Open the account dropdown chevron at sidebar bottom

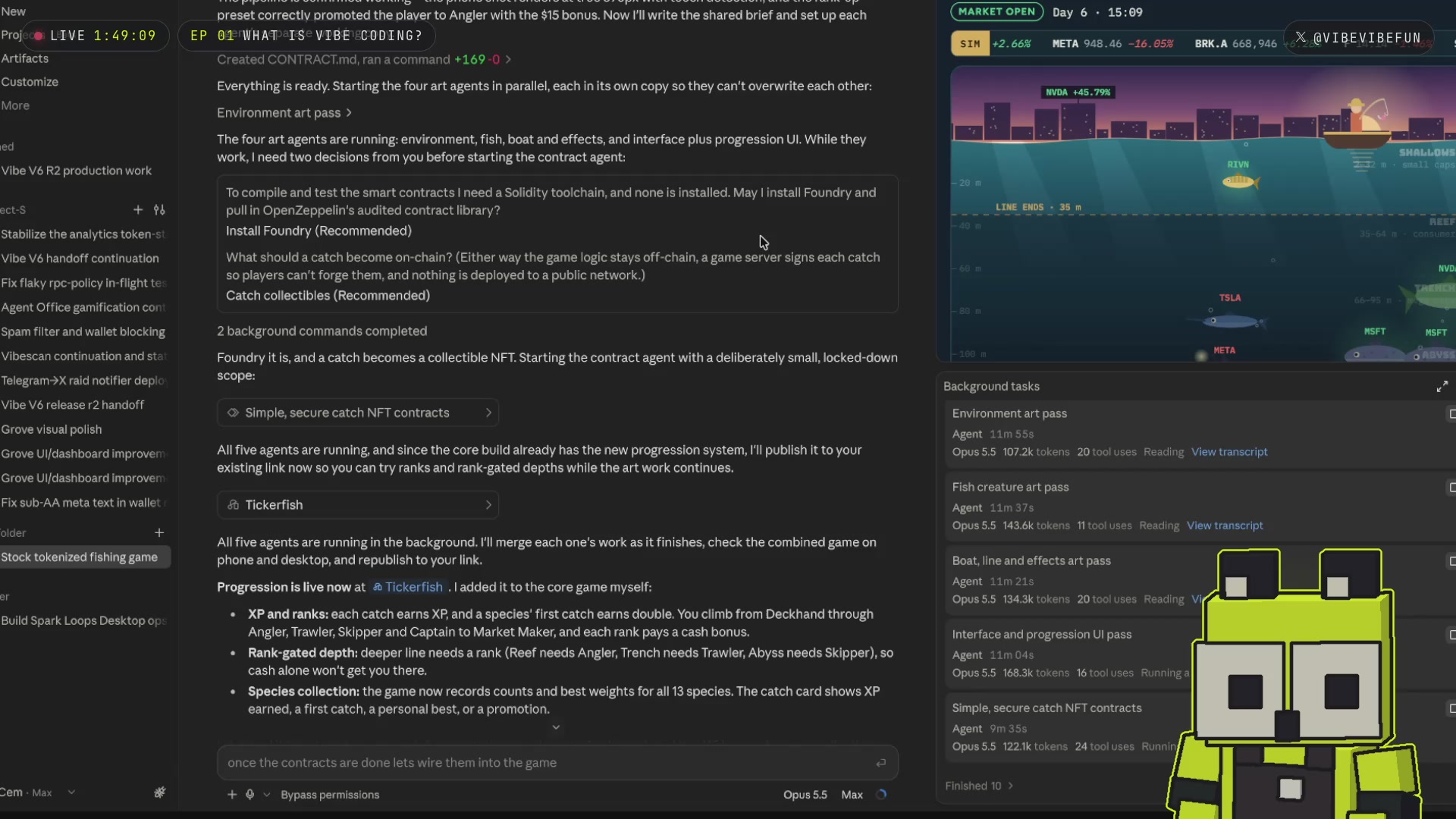pyautogui.click(x=71, y=792)
